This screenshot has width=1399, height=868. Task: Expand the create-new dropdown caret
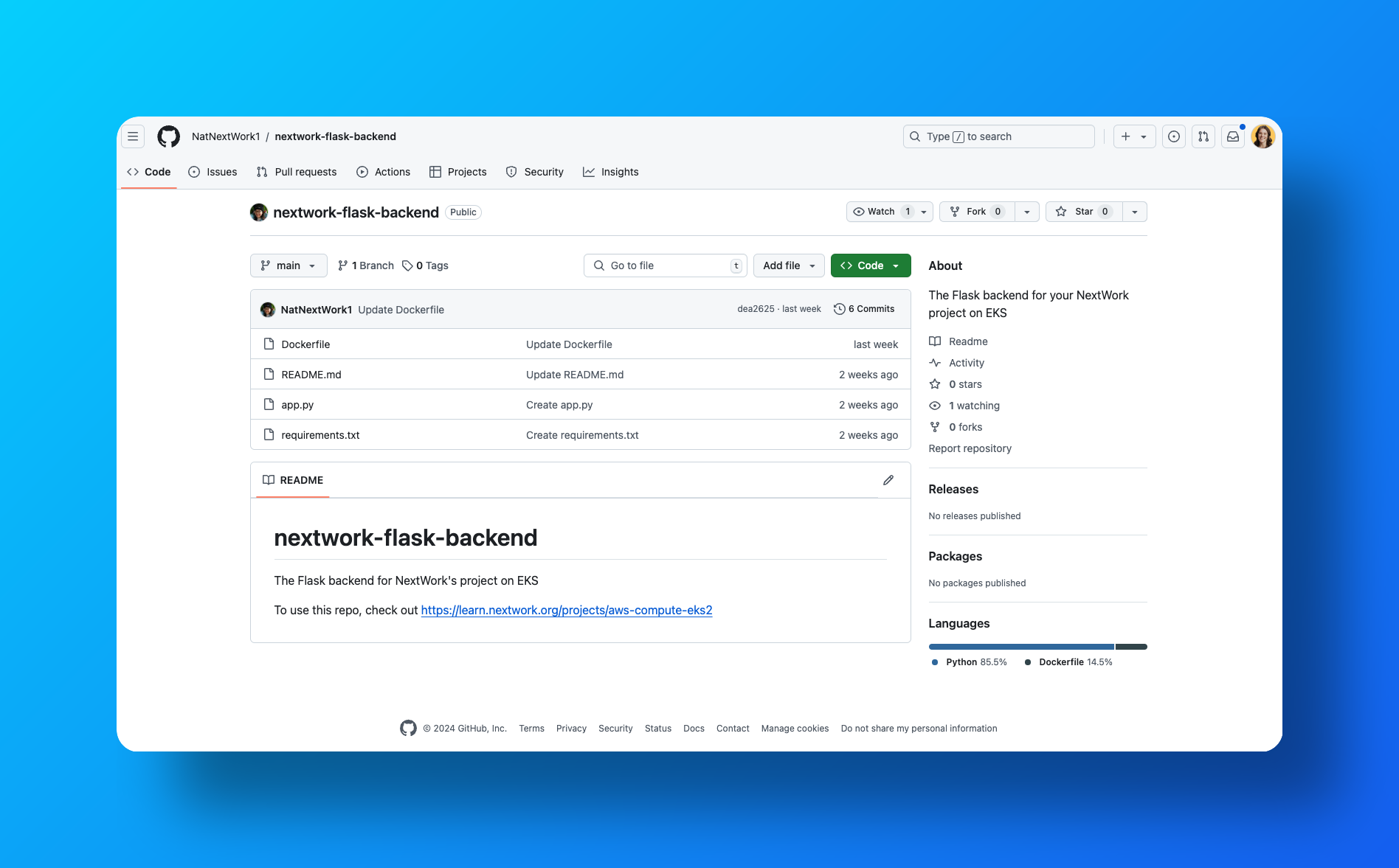pyautogui.click(x=1144, y=136)
